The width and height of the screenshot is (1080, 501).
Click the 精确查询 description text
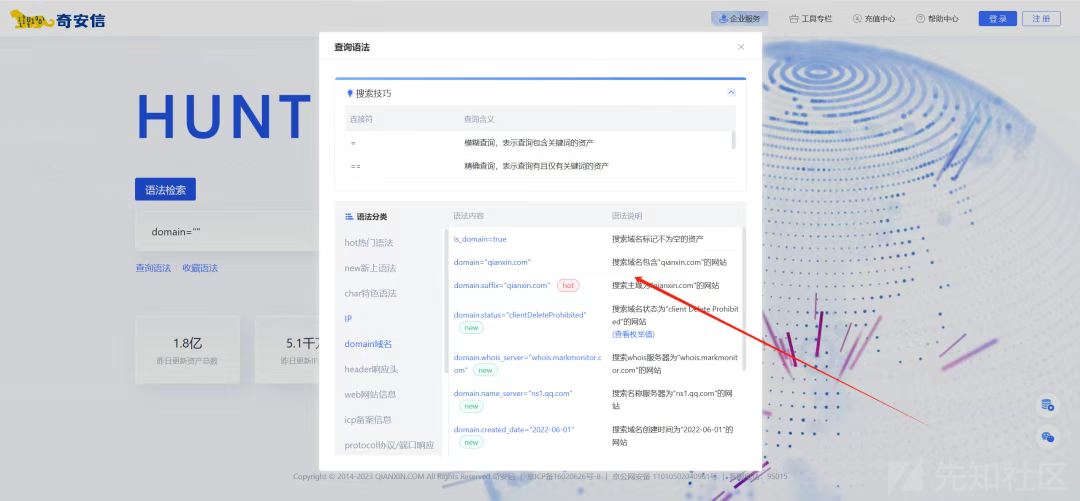[x=537, y=166]
